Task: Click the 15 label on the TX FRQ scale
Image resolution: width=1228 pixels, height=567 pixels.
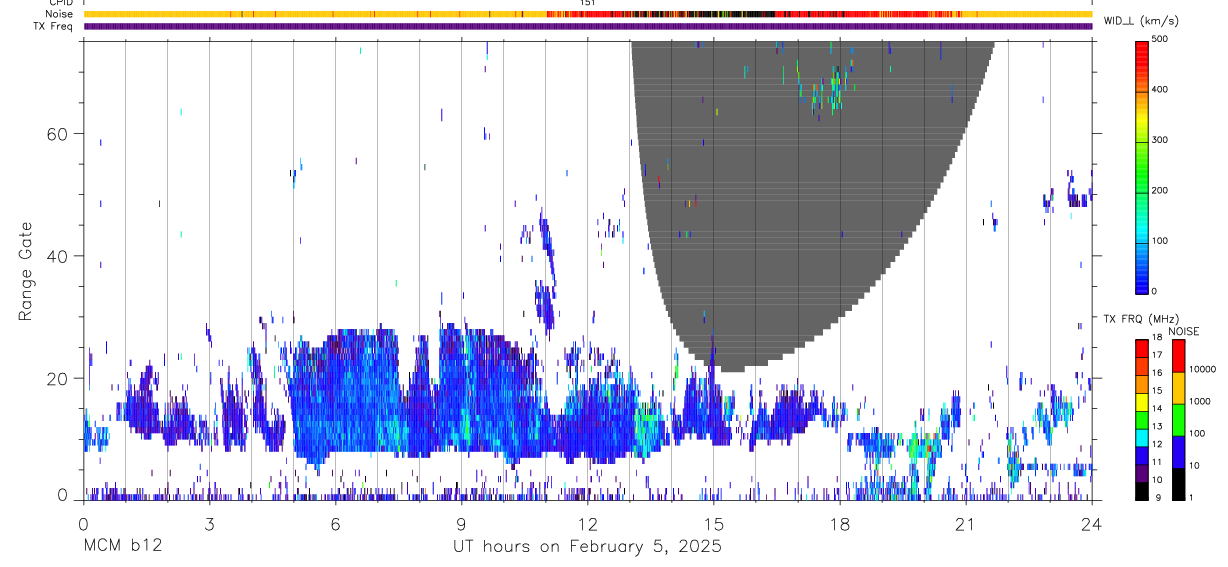Action: 1156,391
